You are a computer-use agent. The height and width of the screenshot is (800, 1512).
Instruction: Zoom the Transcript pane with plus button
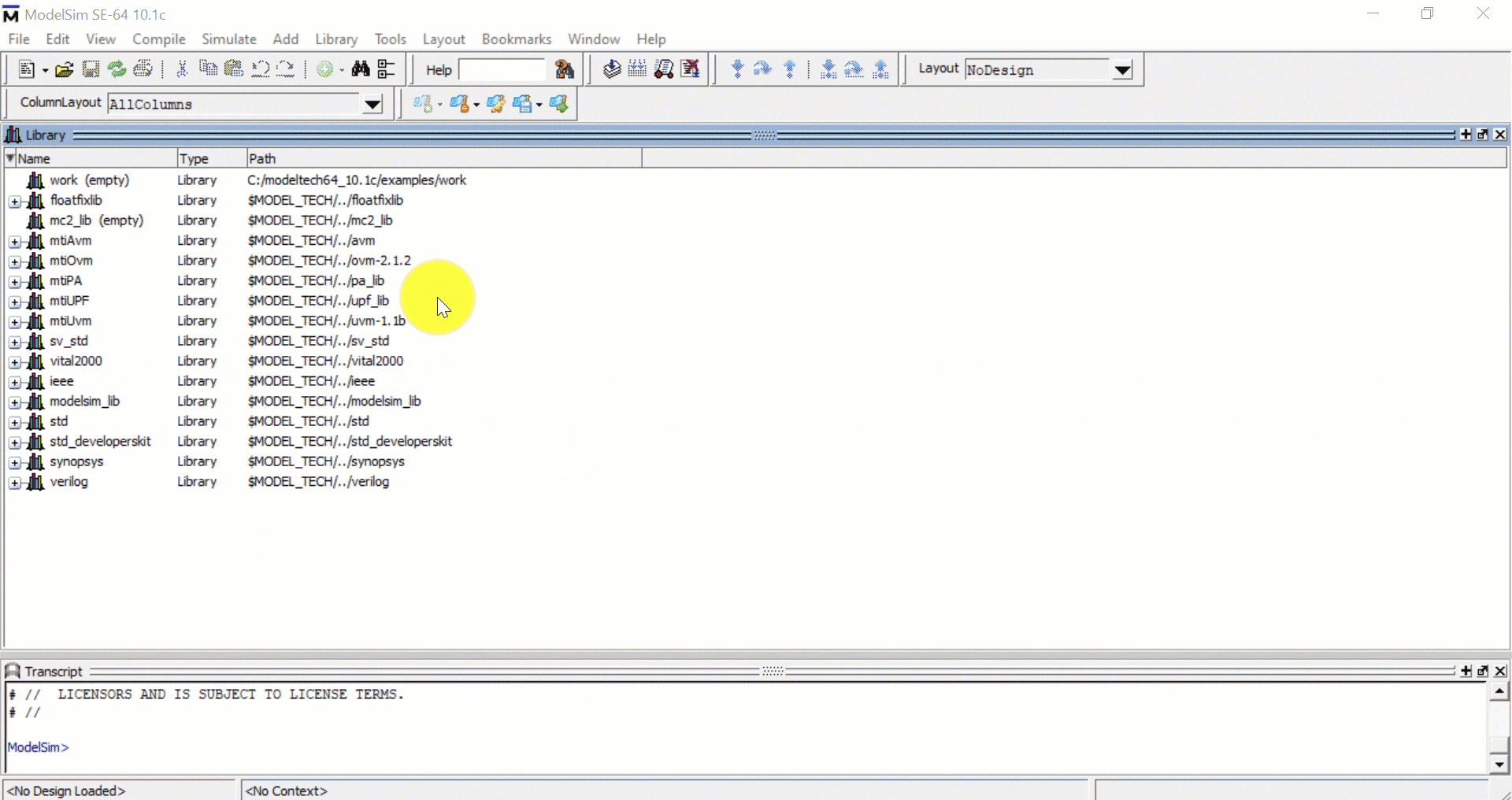click(1466, 671)
